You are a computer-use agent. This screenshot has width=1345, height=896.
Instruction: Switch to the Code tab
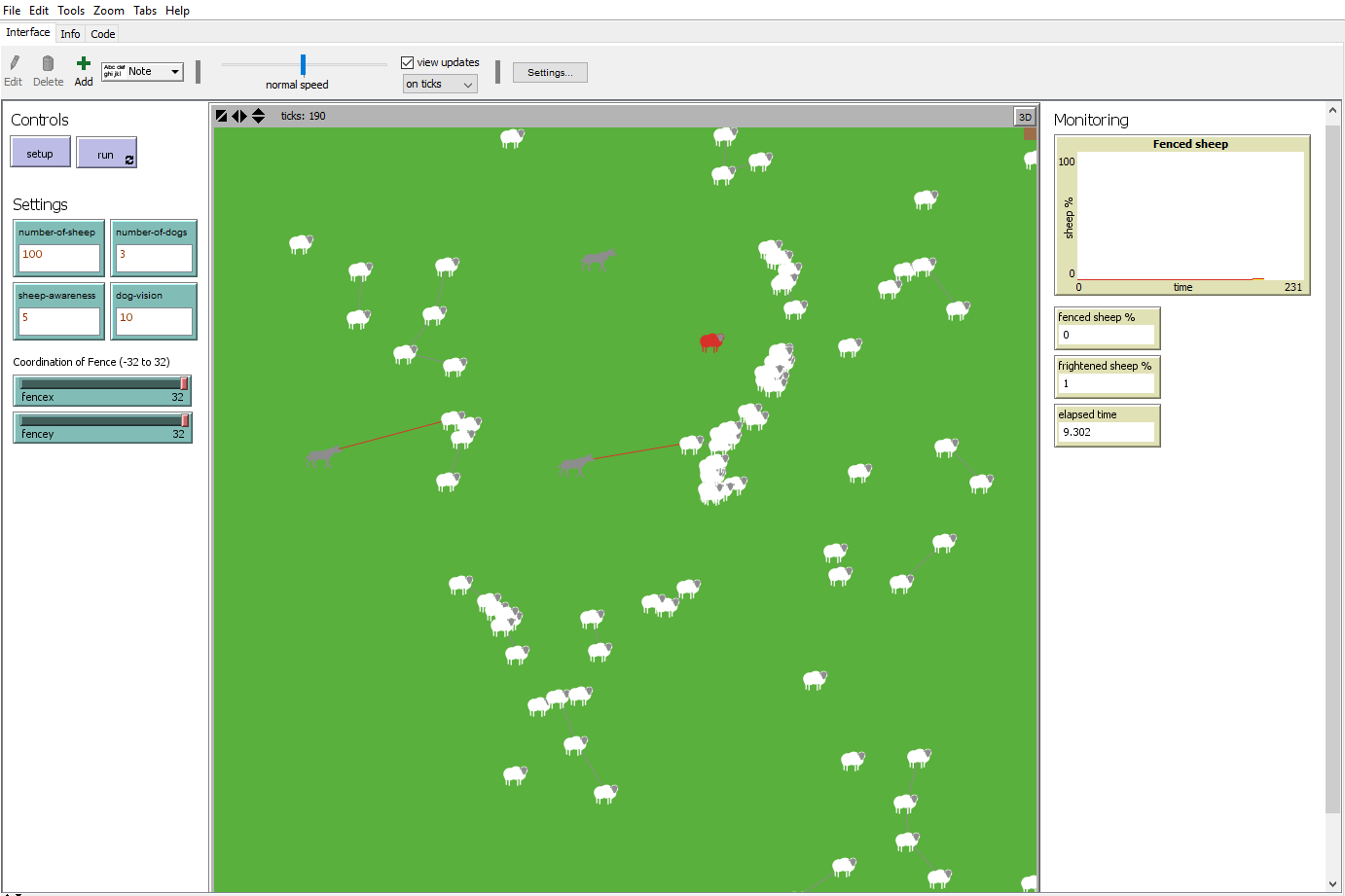tap(103, 34)
